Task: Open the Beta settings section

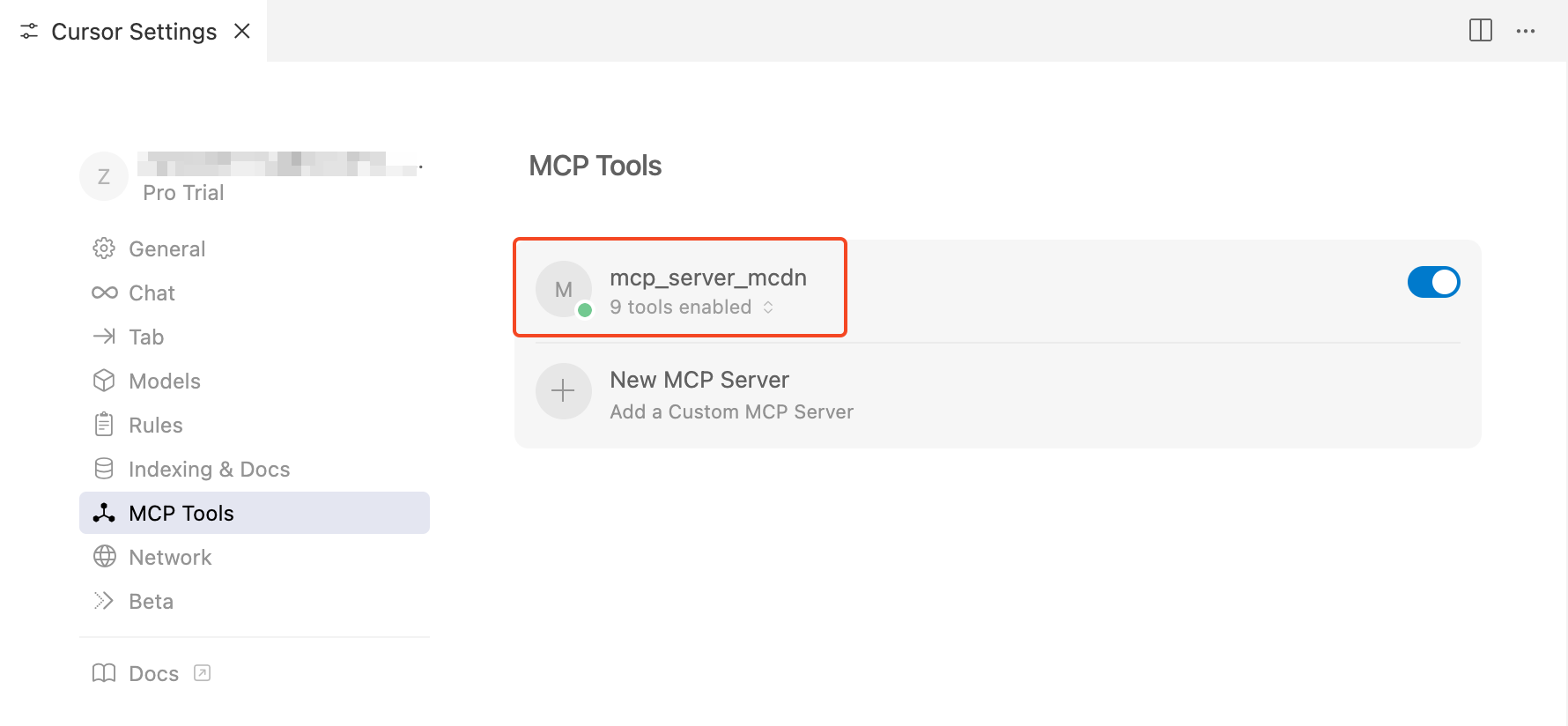Action: (x=255, y=601)
